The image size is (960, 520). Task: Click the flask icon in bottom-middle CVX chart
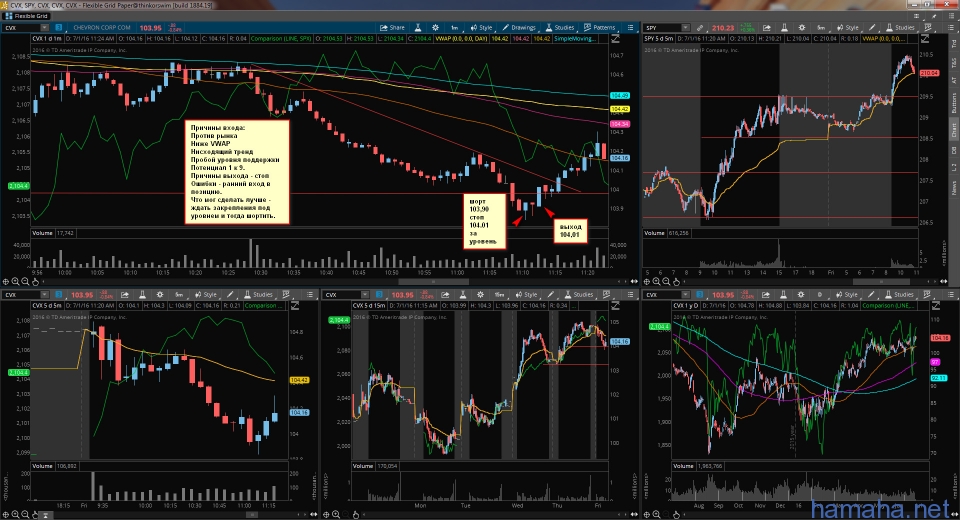(463, 295)
